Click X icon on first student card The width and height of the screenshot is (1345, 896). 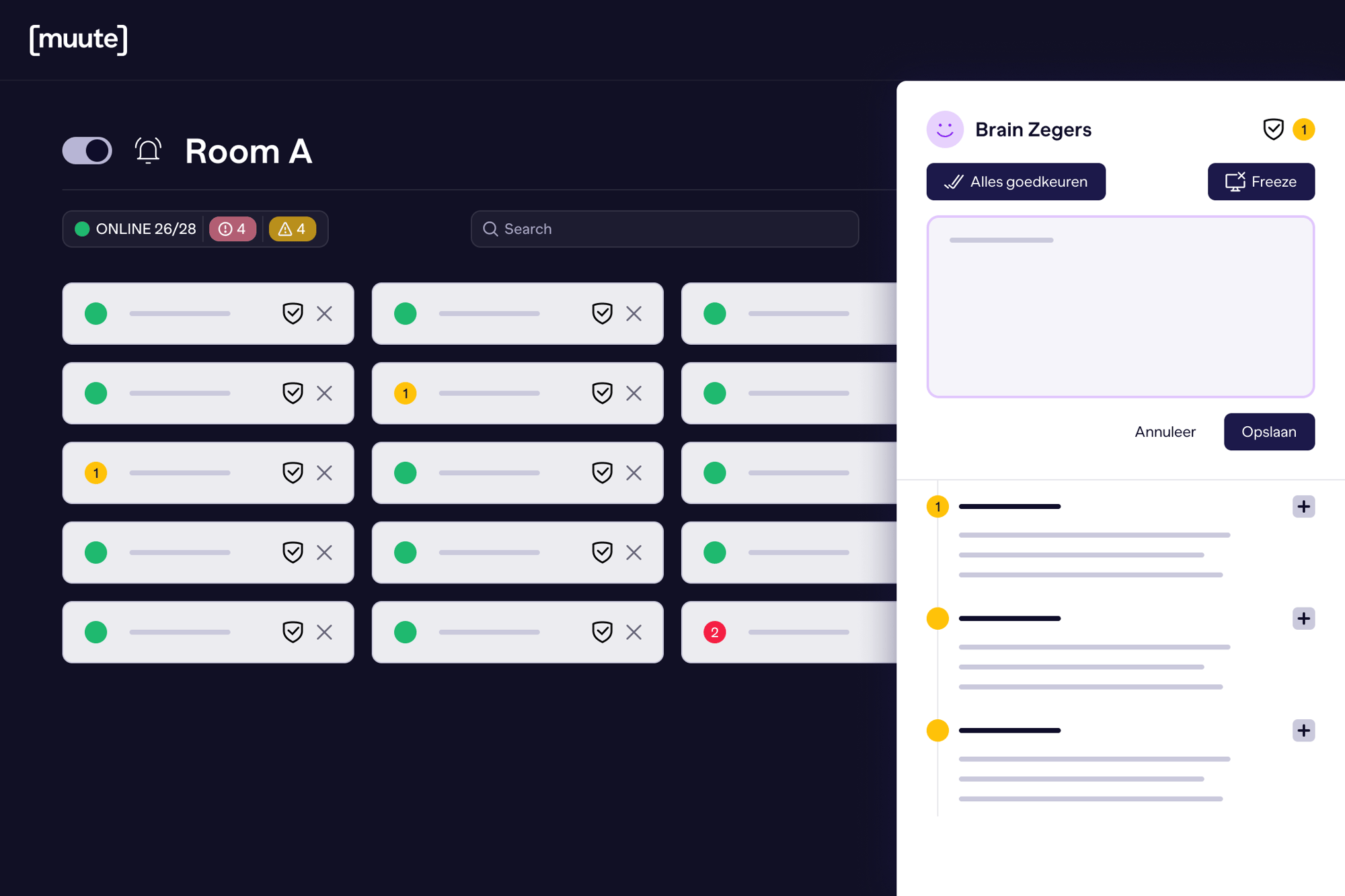tap(325, 313)
